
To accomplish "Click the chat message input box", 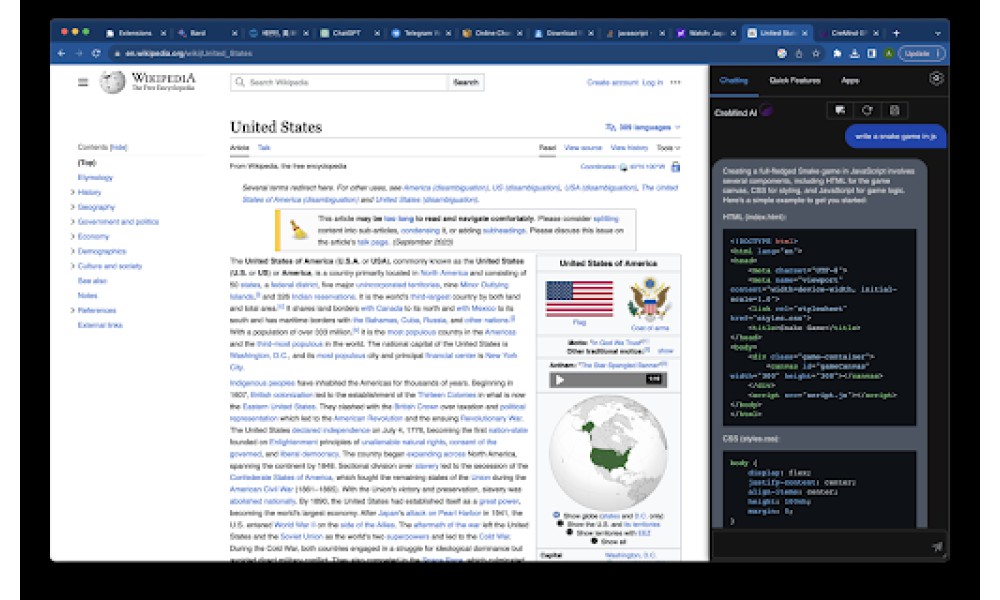I will click(821, 546).
